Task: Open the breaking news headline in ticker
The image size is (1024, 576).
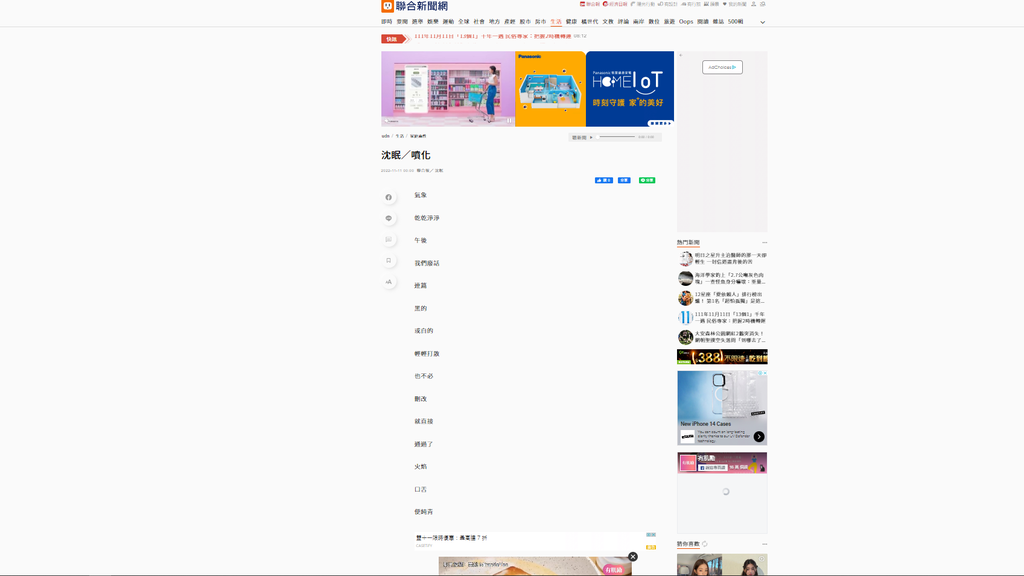Action: click(493, 36)
